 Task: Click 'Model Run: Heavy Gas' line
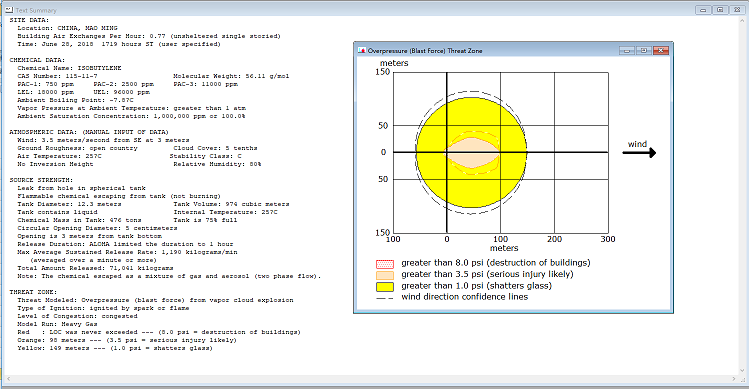57,324
